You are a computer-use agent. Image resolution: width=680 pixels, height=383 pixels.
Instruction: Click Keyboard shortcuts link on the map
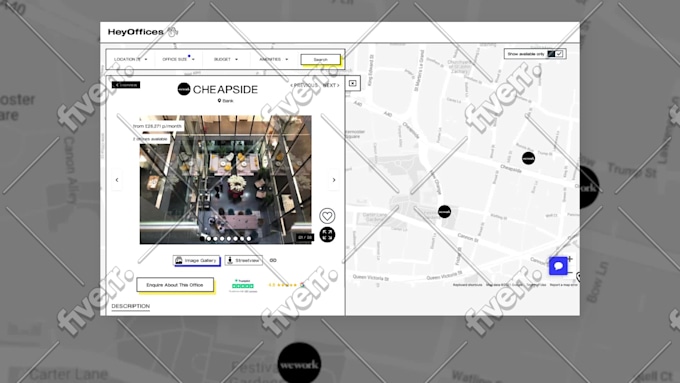click(x=468, y=285)
